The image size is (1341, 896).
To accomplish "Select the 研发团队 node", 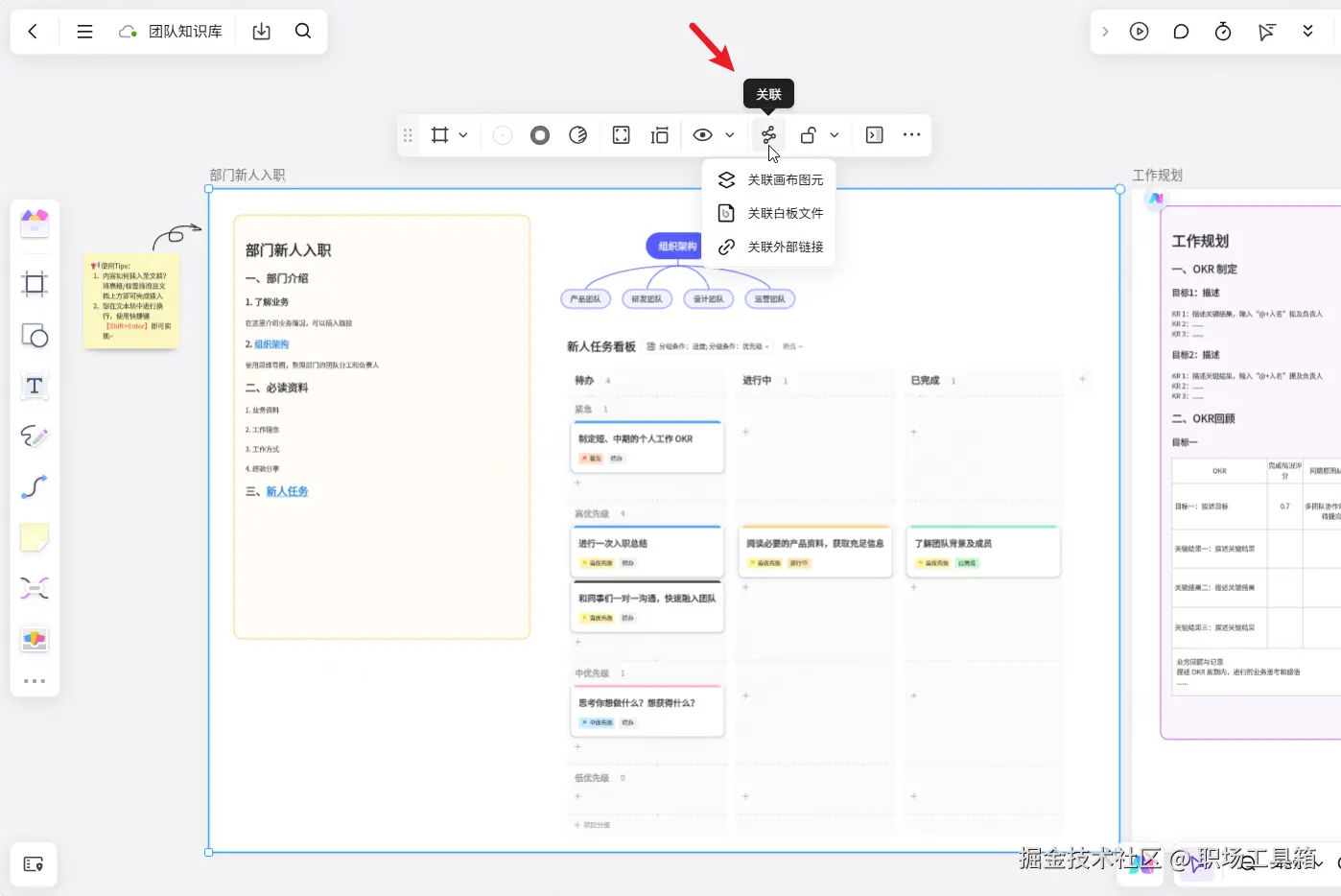I will click(647, 299).
